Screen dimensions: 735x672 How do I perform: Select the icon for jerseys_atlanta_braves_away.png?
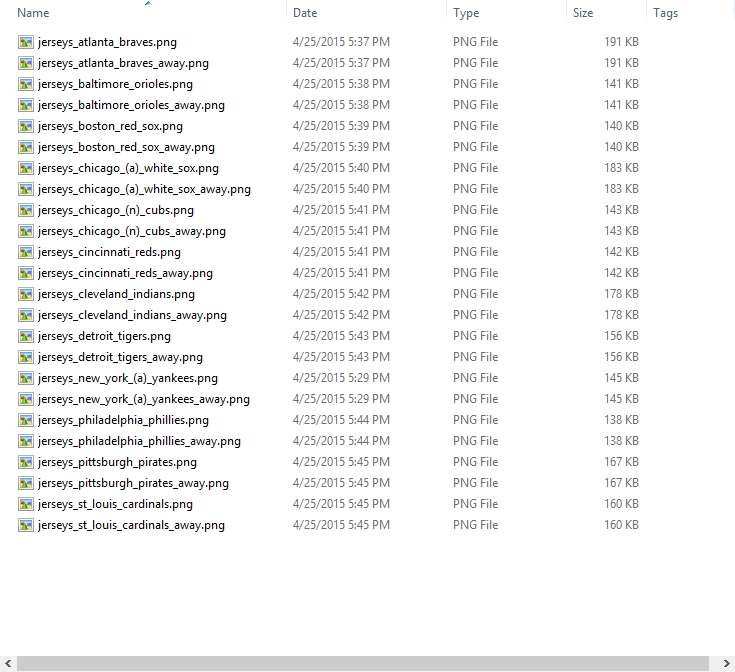26,63
